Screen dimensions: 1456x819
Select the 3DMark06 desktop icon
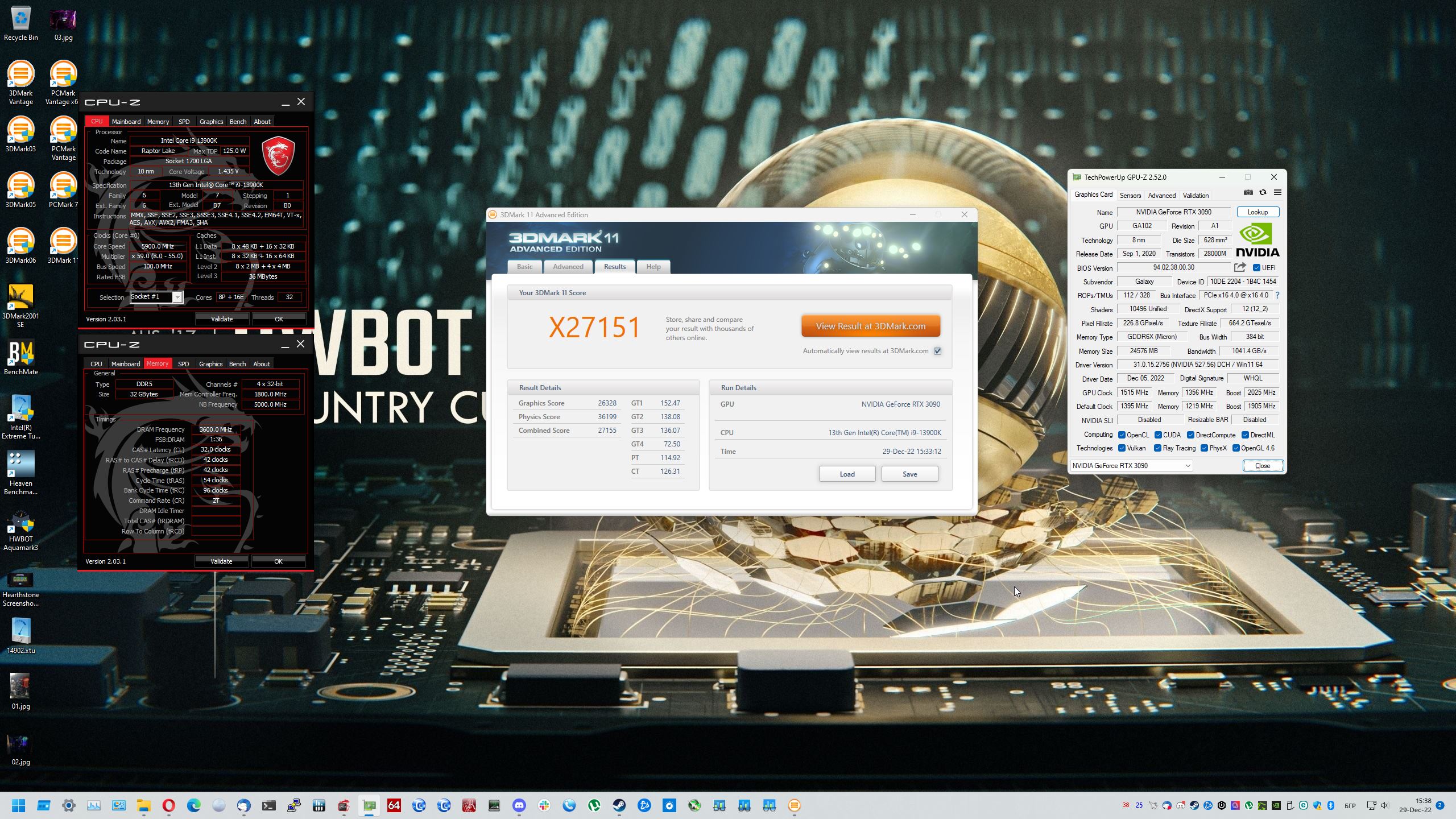pos(21,246)
